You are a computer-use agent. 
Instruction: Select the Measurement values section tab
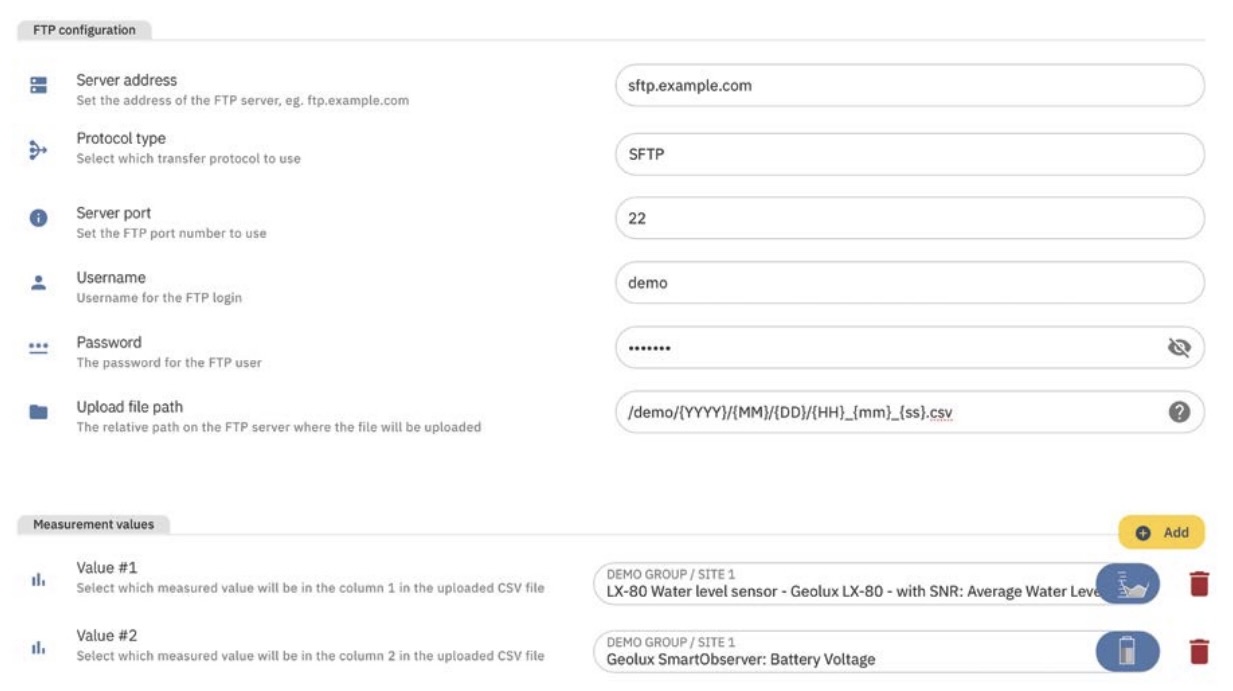coord(94,524)
